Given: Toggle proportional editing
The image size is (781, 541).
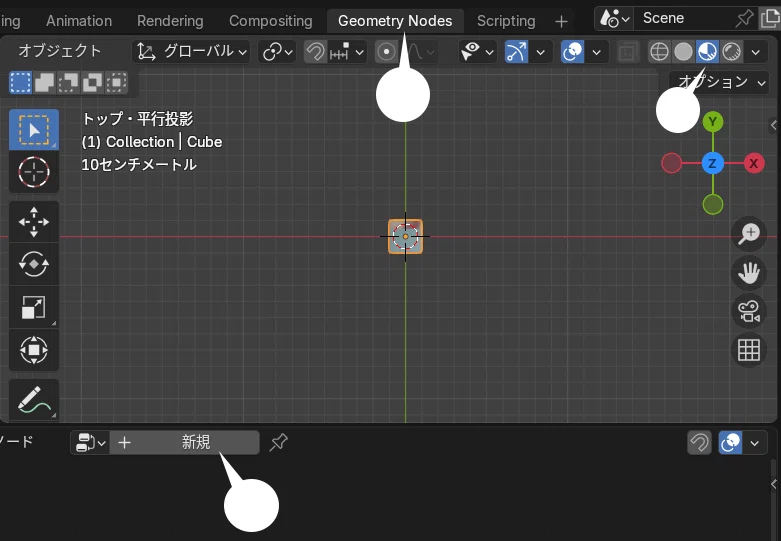Looking at the screenshot, I should 386,51.
